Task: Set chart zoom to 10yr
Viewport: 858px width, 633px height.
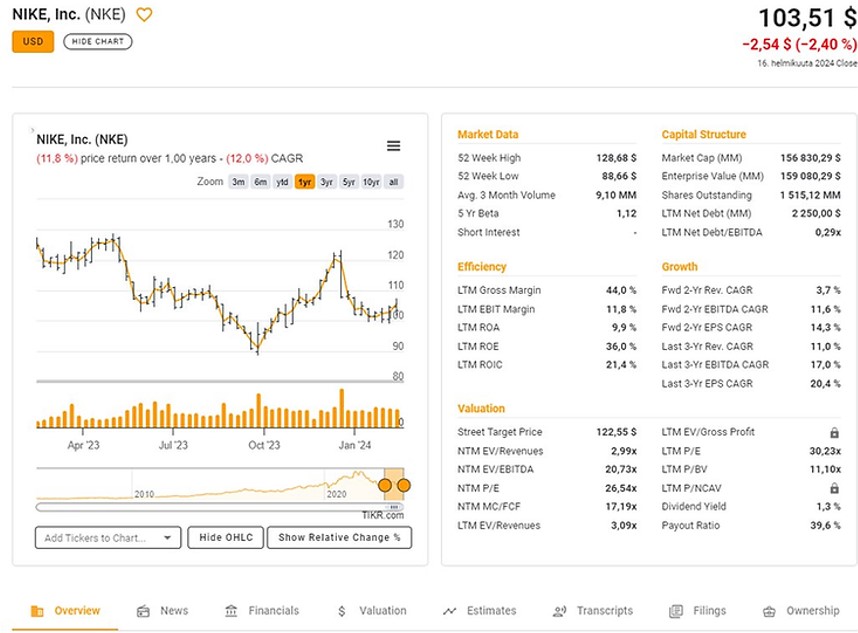Action: pos(371,182)
